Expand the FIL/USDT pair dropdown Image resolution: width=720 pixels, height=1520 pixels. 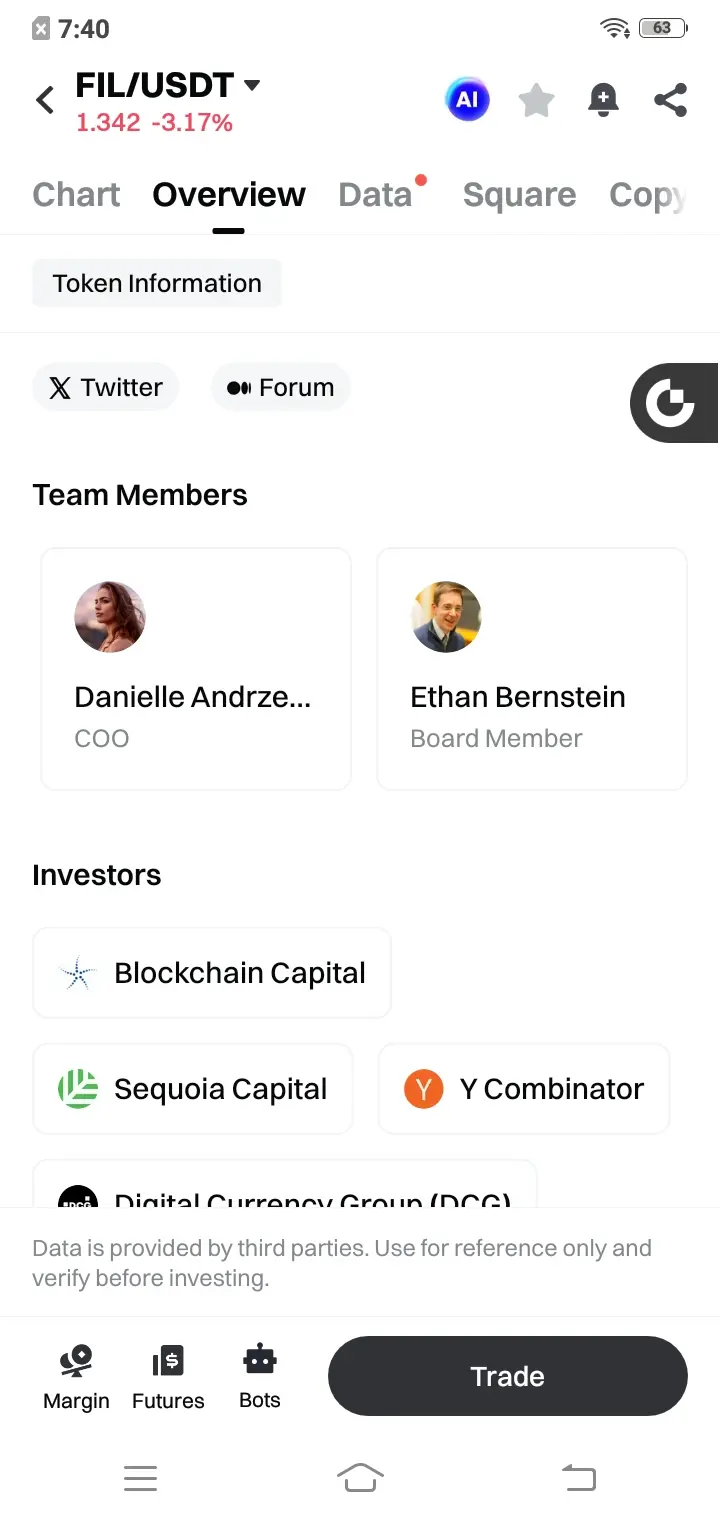(252, 86)
